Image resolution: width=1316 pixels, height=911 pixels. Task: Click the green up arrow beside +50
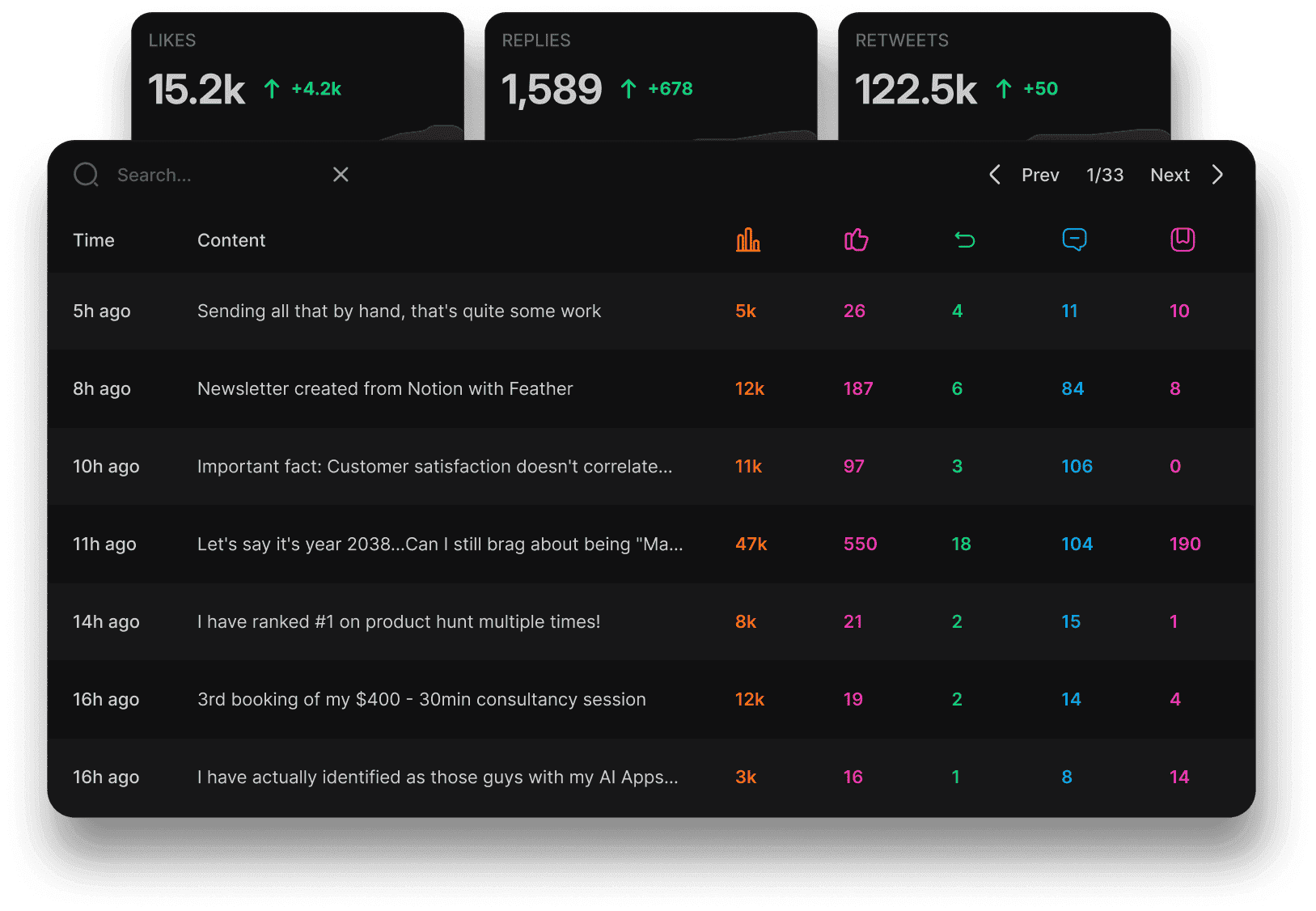tap(1004, 89)
